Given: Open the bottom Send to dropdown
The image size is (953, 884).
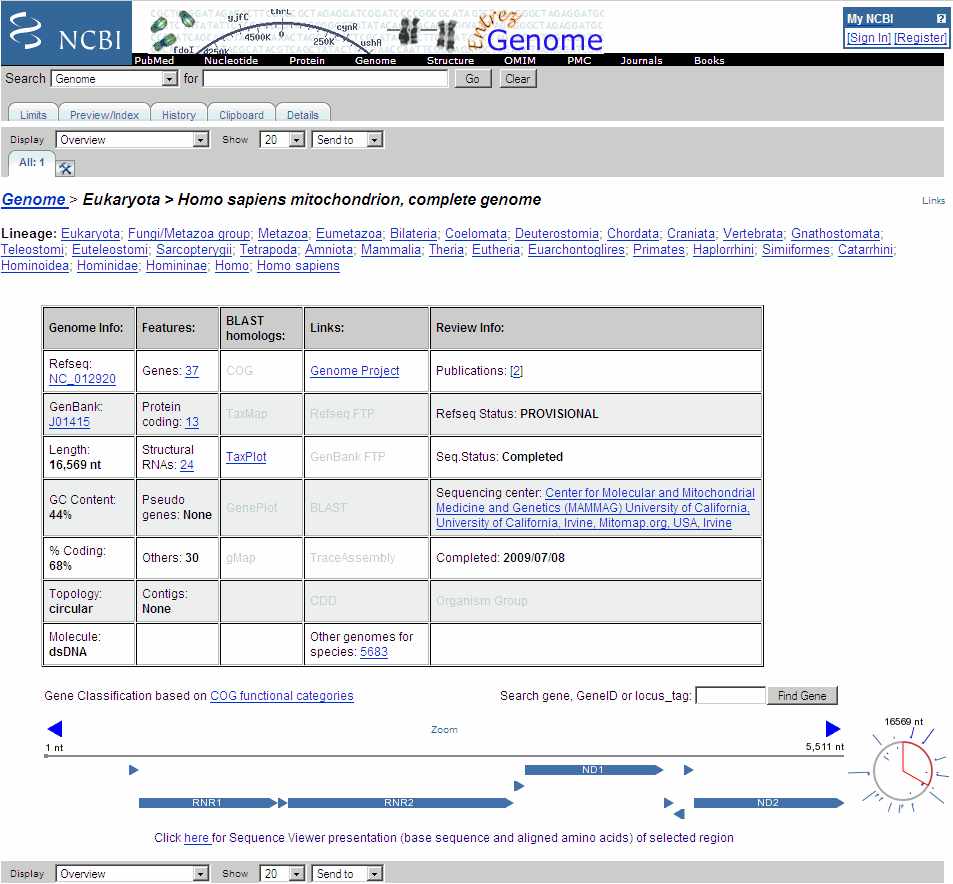Looking at the screenshot, I should click(348, 874).
